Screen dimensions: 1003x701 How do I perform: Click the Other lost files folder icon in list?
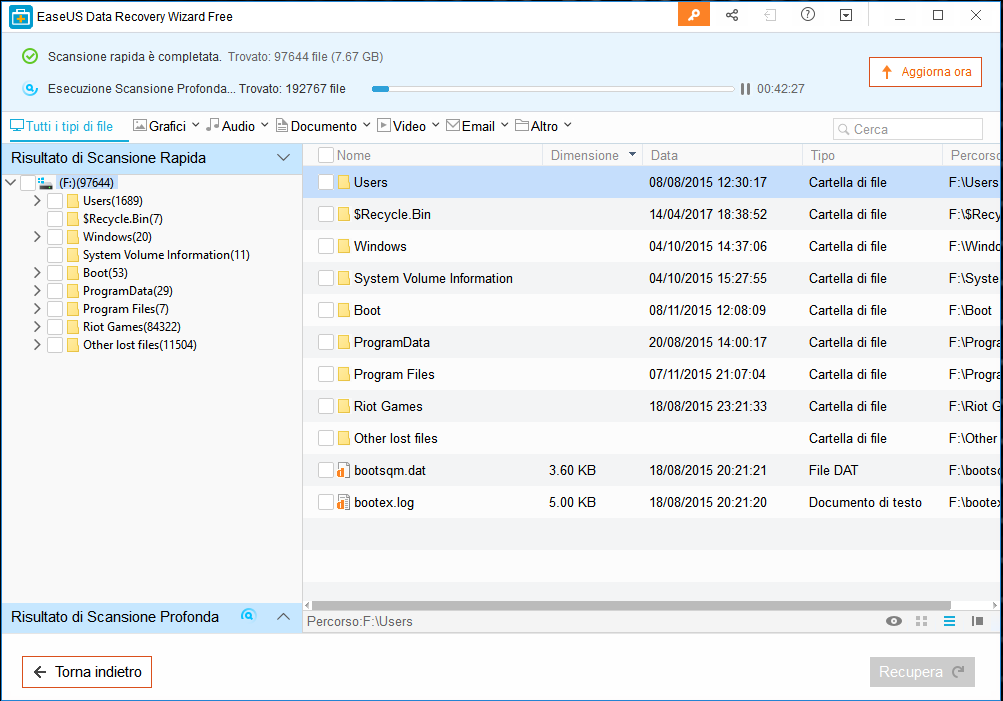coord(344,438)
